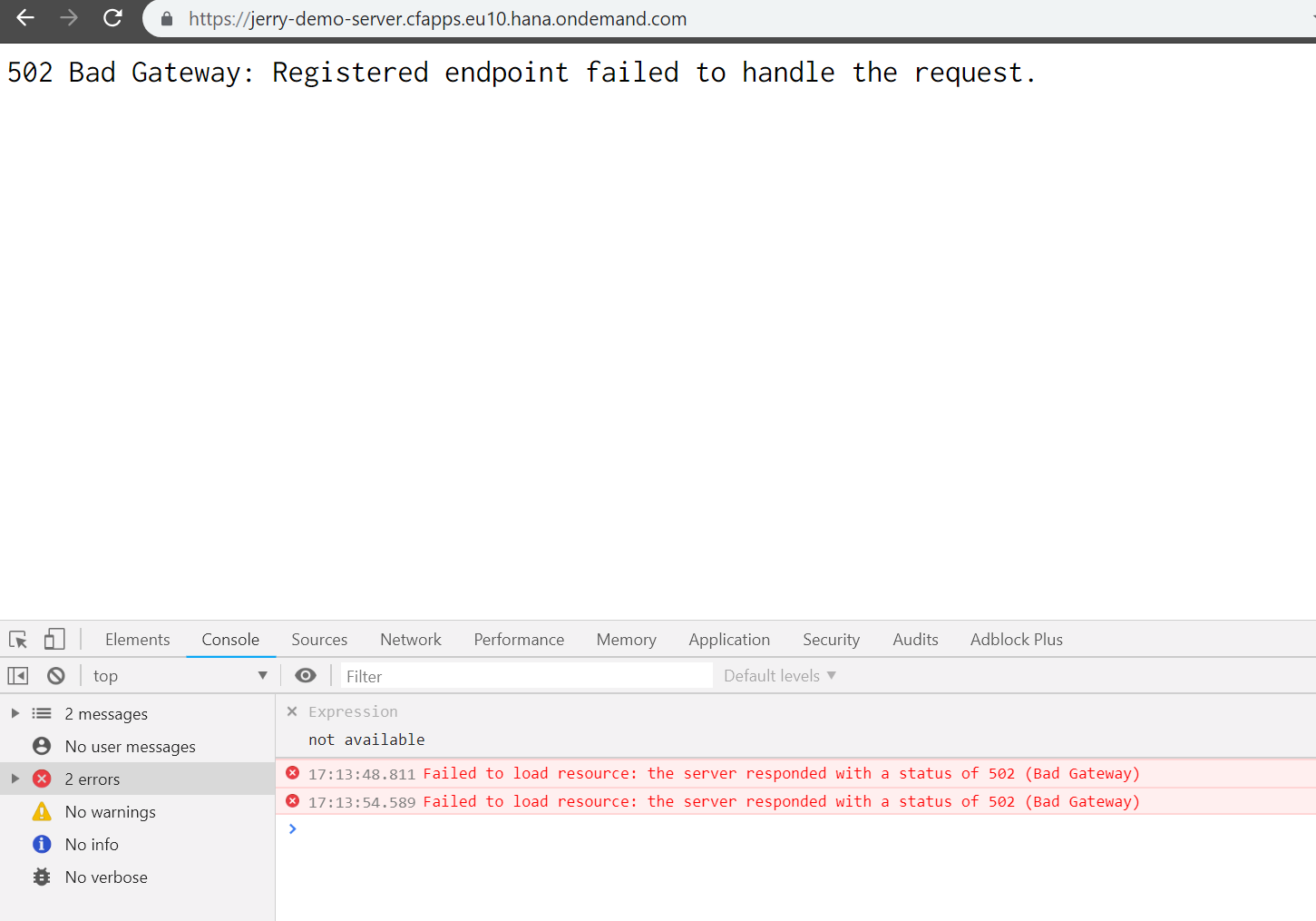Focus the address bar URL
This screenshot has width=1316, height=921.
437,18
